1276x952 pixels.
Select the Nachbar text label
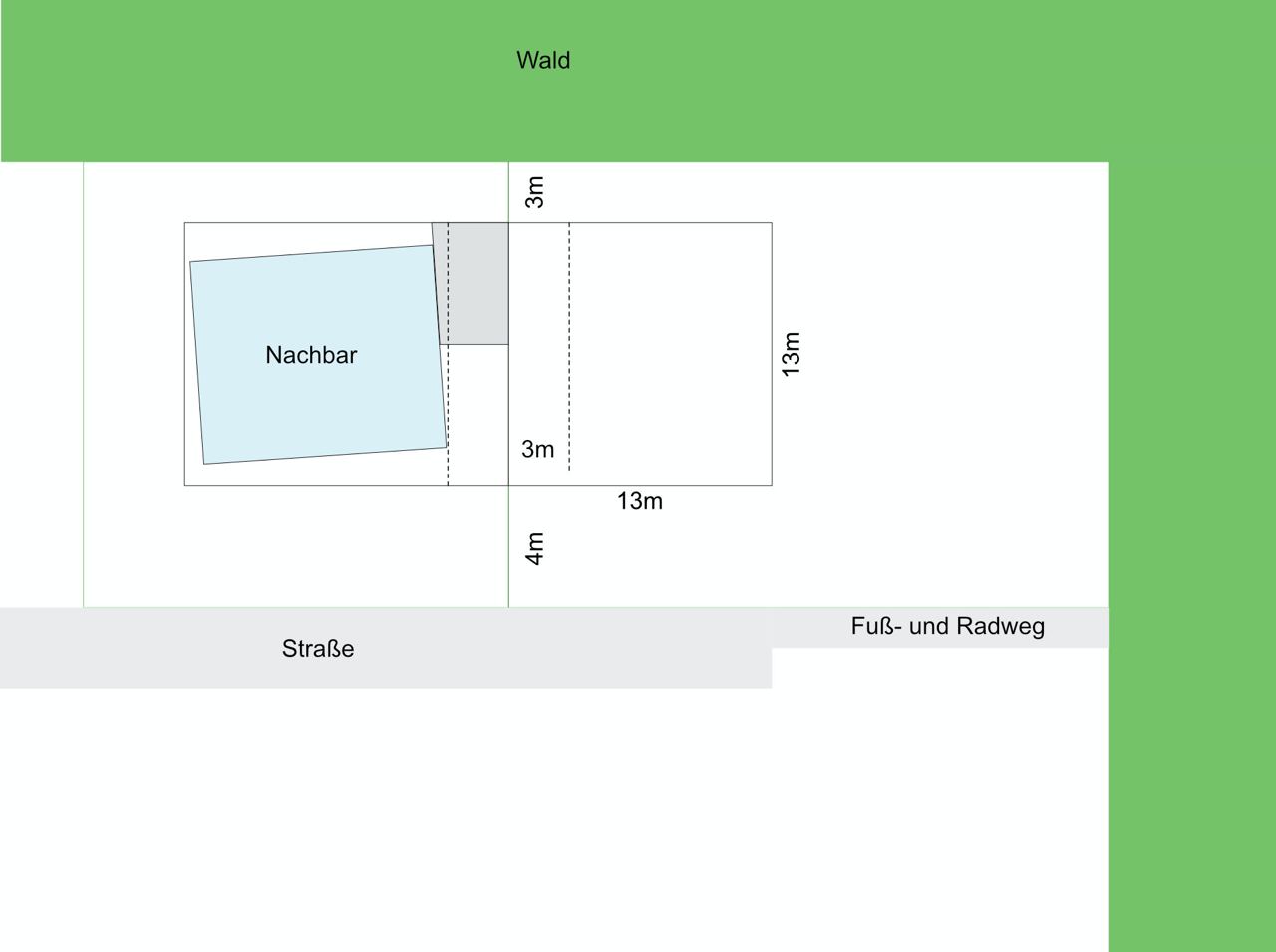coord(311,355)
